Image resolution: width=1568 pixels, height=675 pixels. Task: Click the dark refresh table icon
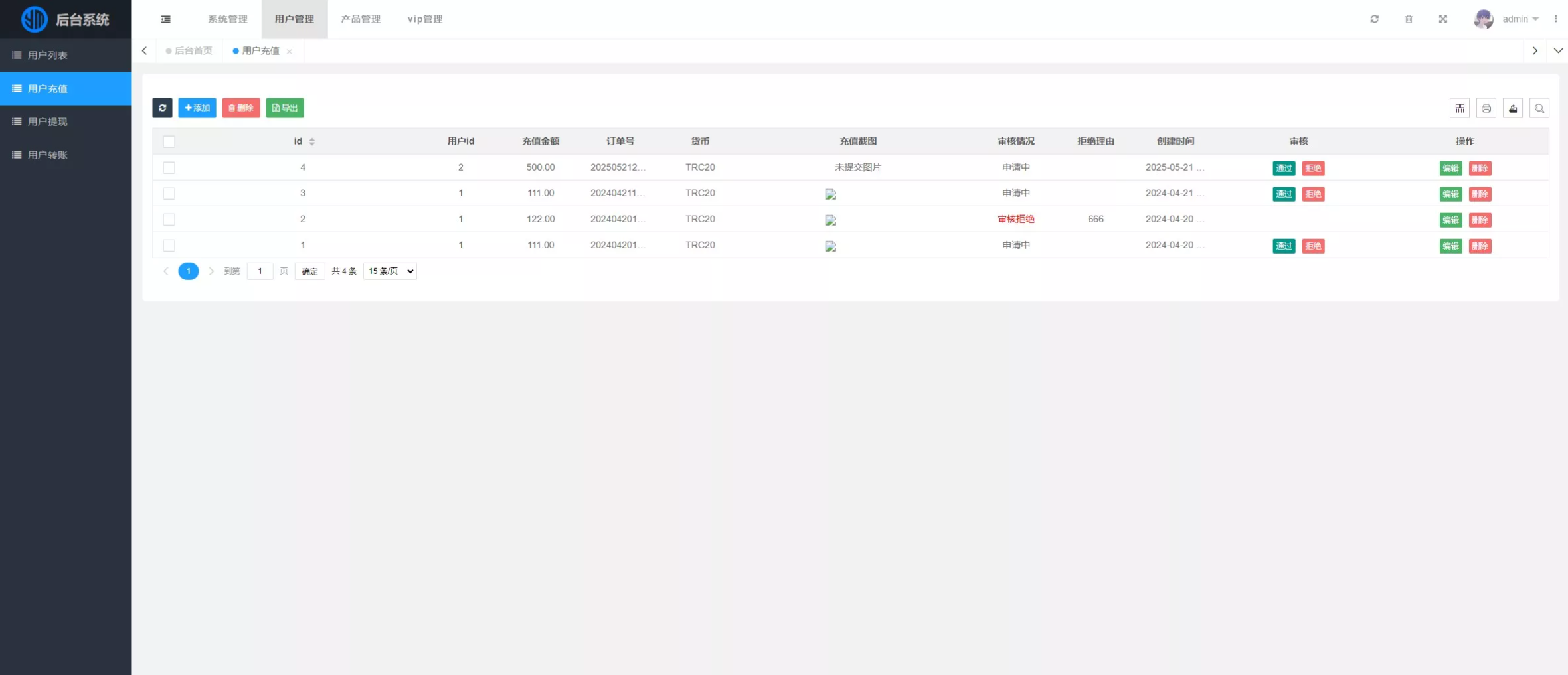162,108
